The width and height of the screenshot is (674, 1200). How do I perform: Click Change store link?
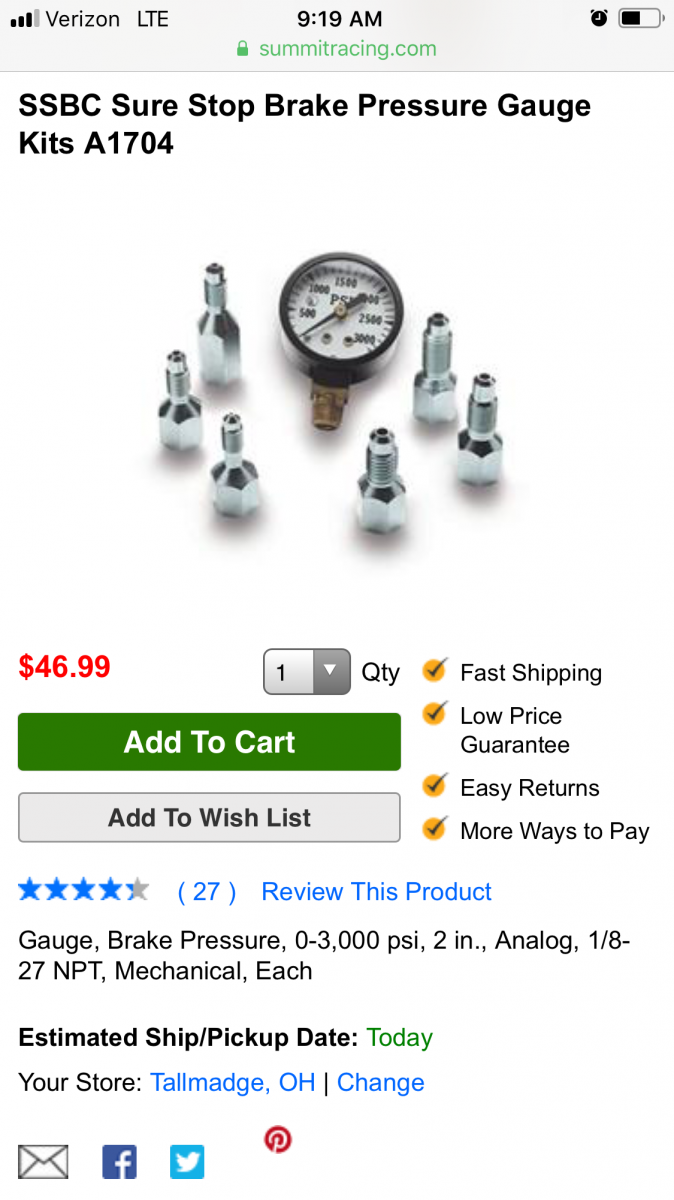click(381, 1083)
